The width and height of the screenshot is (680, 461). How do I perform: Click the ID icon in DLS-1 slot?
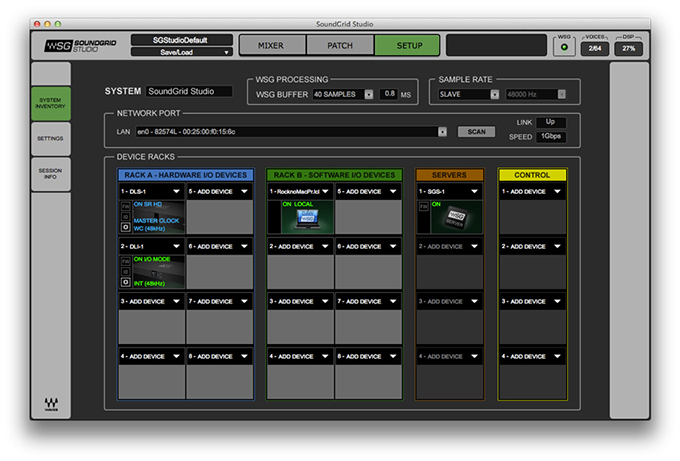pos(125,217)
